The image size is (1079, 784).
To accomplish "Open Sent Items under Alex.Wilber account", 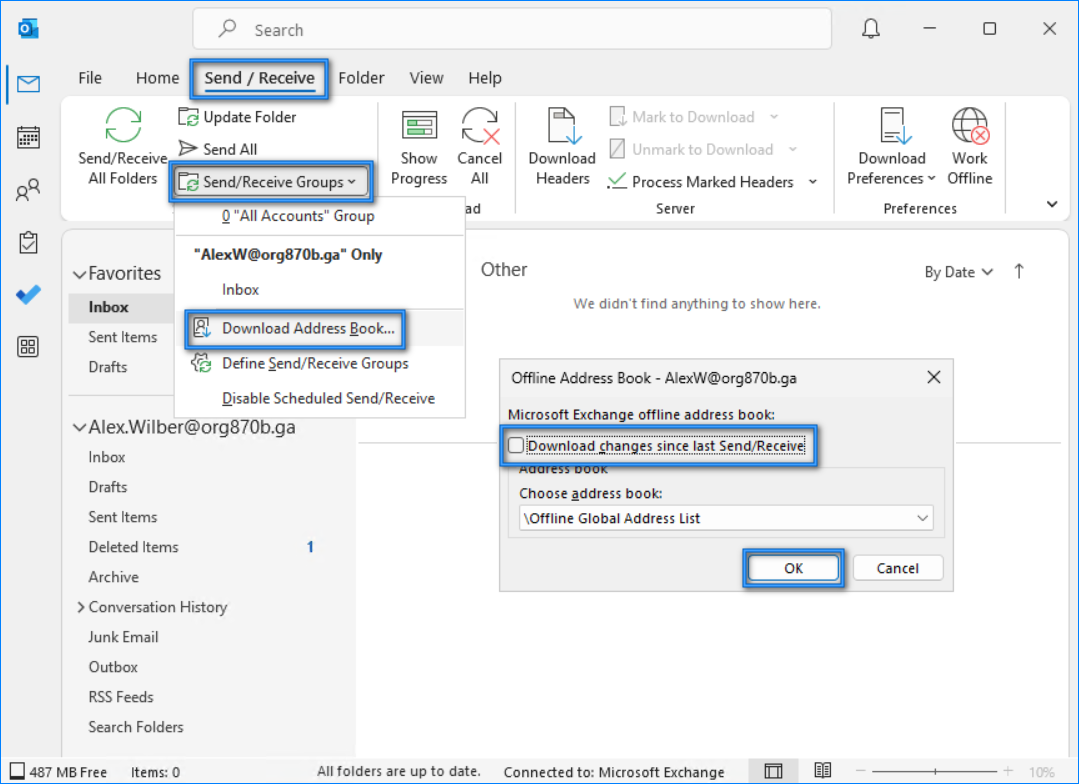I will click(x=123, y=517).
